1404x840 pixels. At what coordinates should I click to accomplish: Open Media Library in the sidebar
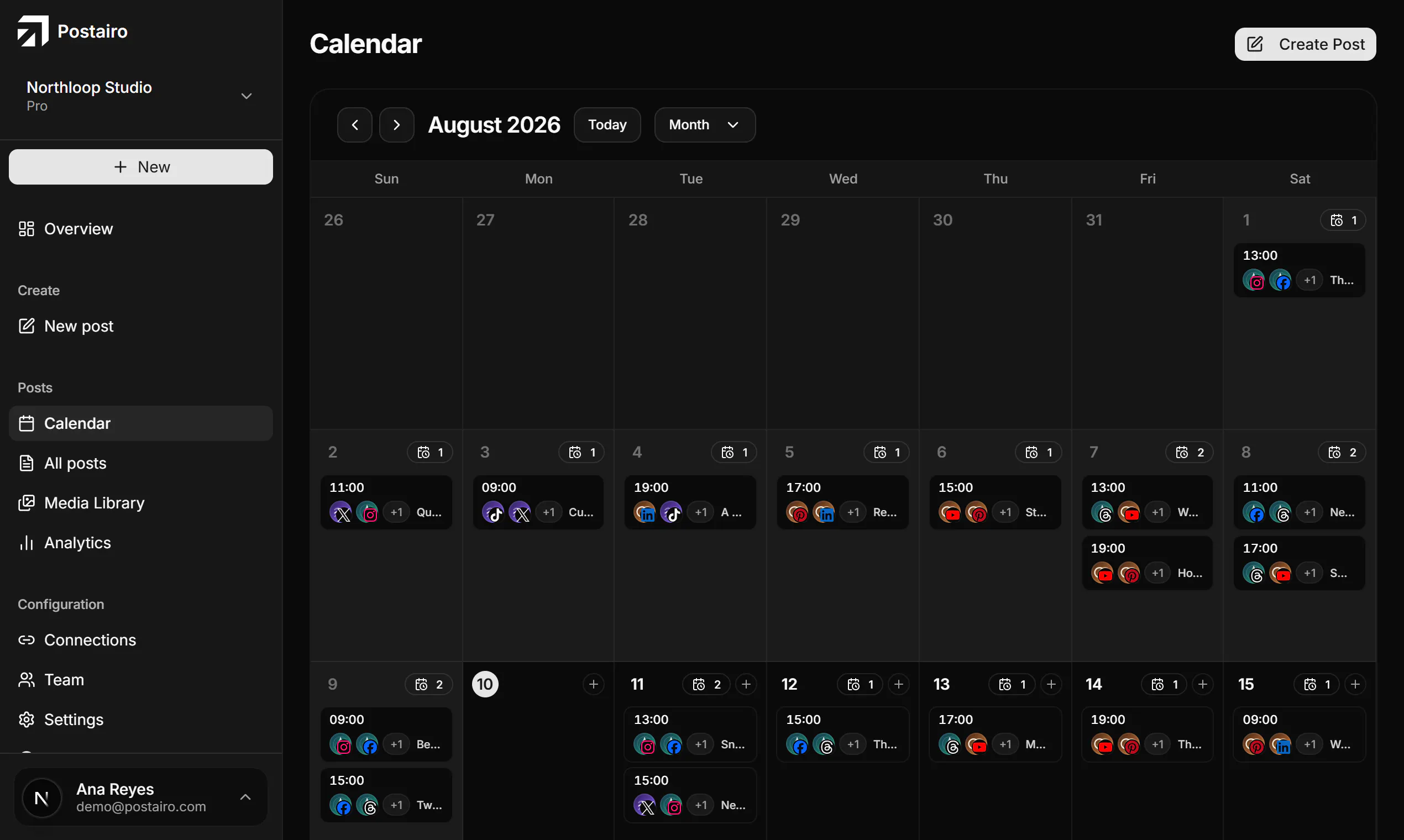(x=141, y=503)
